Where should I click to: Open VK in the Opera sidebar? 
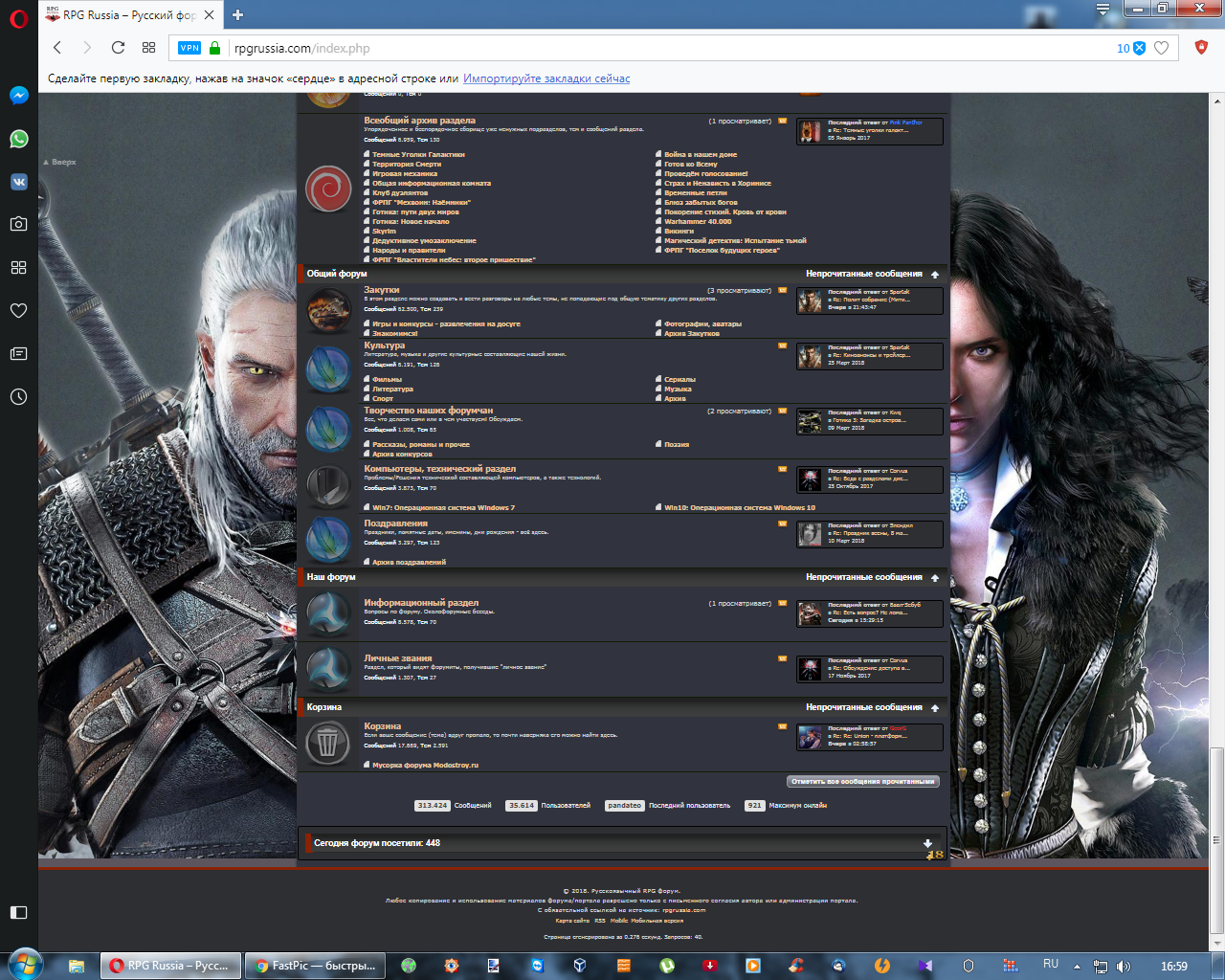click(18, 181)
